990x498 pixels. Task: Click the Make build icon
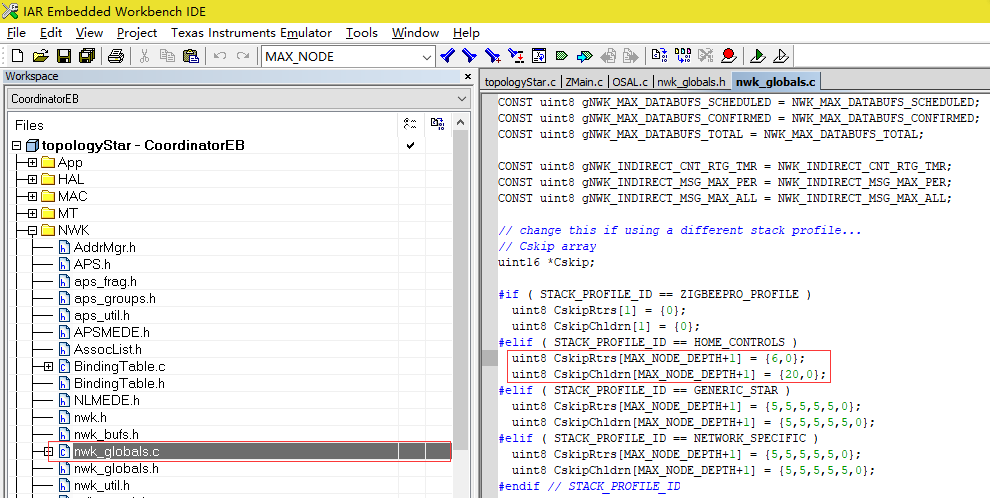(x=683, y=56)
